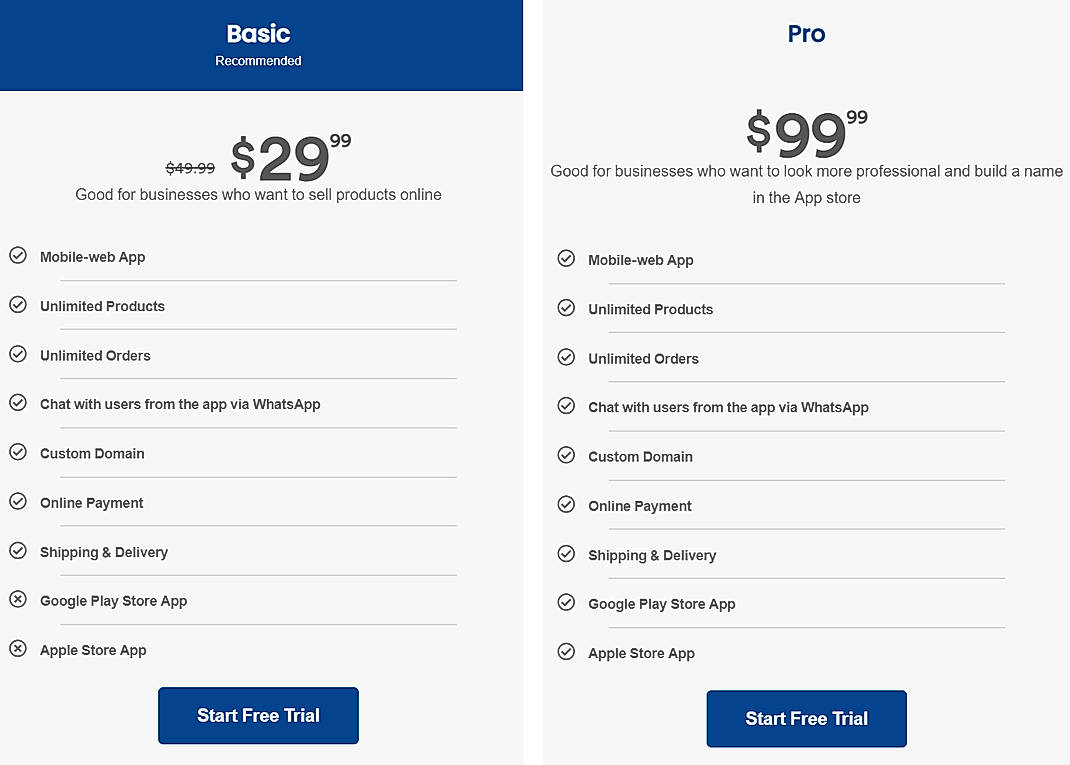Screen dimensions: 1070x765
Task: Click the Mobile-web App checkmark icon on Basic plan
Action: coord(18,255)
